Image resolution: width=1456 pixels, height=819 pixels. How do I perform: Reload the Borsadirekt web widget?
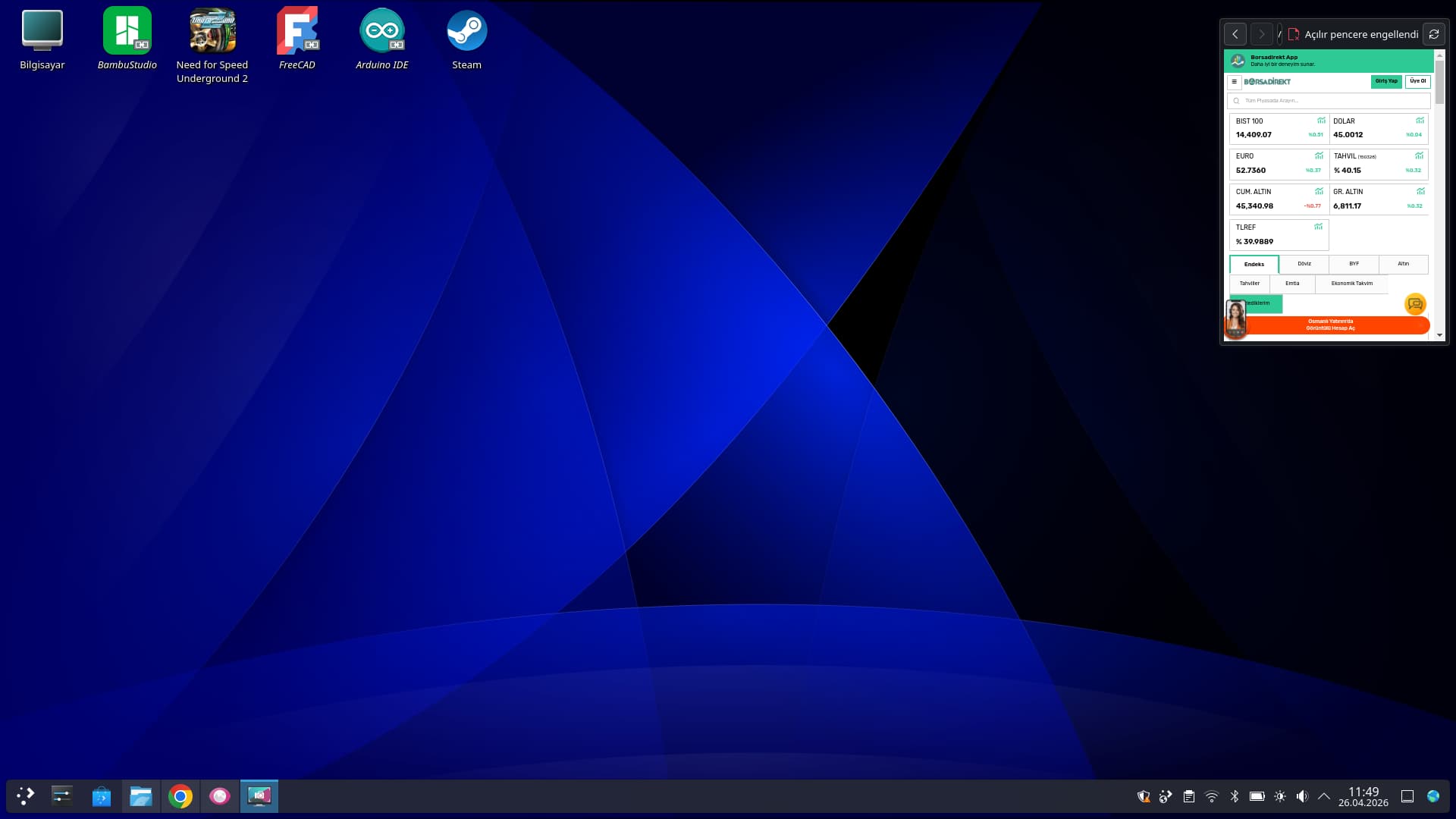(x=1433, y=34)
